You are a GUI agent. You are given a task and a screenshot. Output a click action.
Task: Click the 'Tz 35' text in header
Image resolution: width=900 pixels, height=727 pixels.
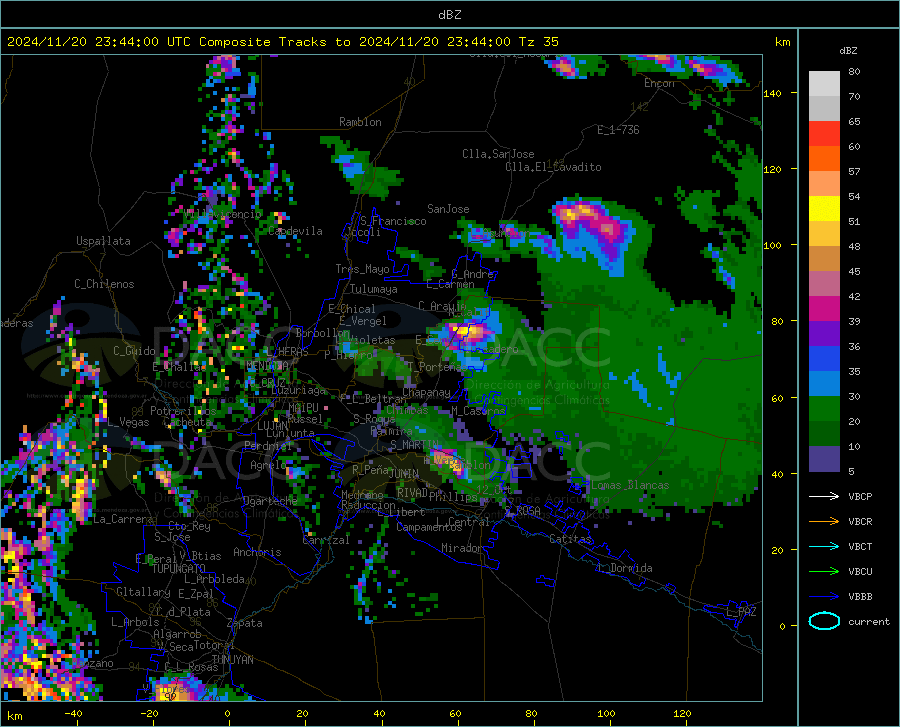click(x=538, y=42)
